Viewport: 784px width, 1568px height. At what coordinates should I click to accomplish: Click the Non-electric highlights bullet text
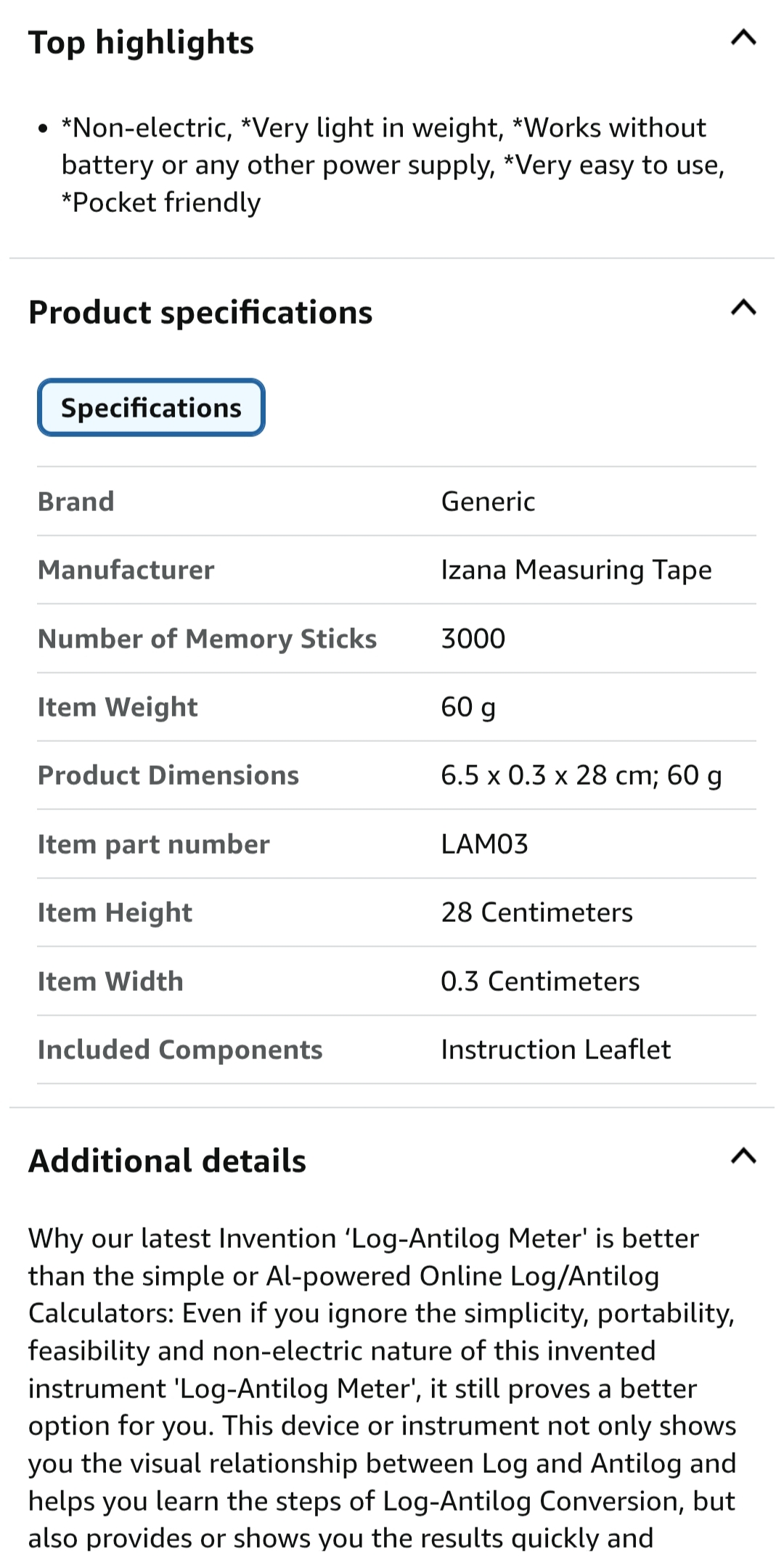coord(392,165)
